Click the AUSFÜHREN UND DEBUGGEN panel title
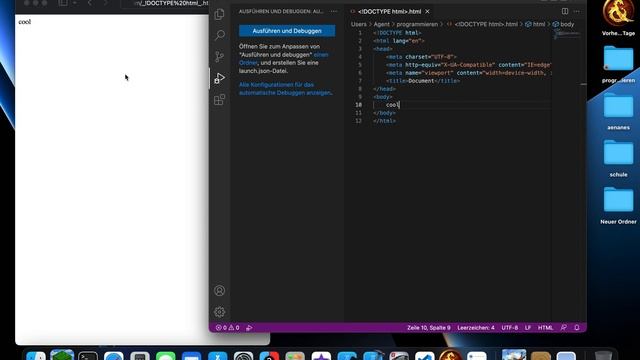 (281, 11)
